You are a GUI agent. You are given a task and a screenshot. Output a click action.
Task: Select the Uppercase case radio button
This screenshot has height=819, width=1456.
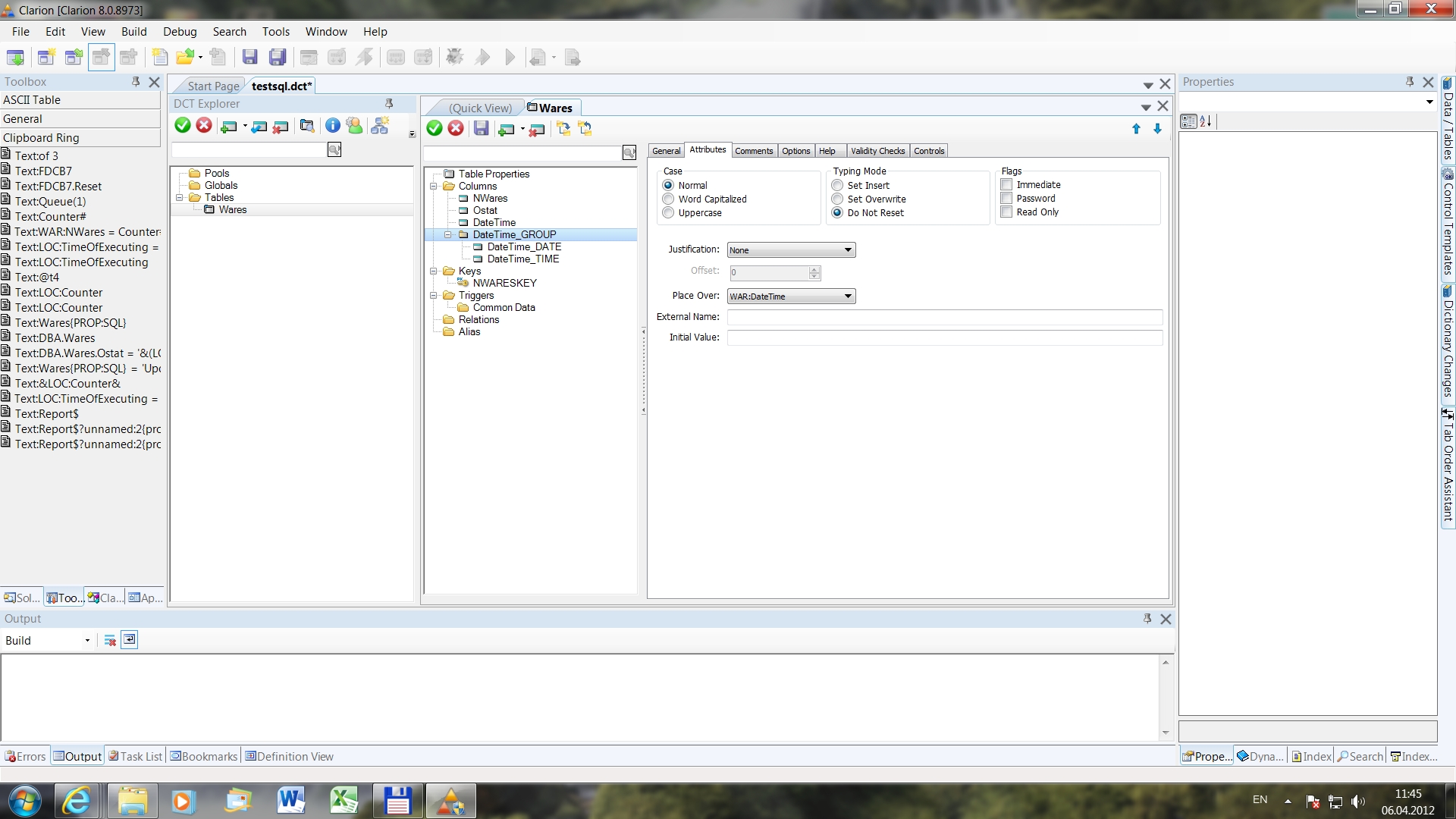[x=668, y=213]
